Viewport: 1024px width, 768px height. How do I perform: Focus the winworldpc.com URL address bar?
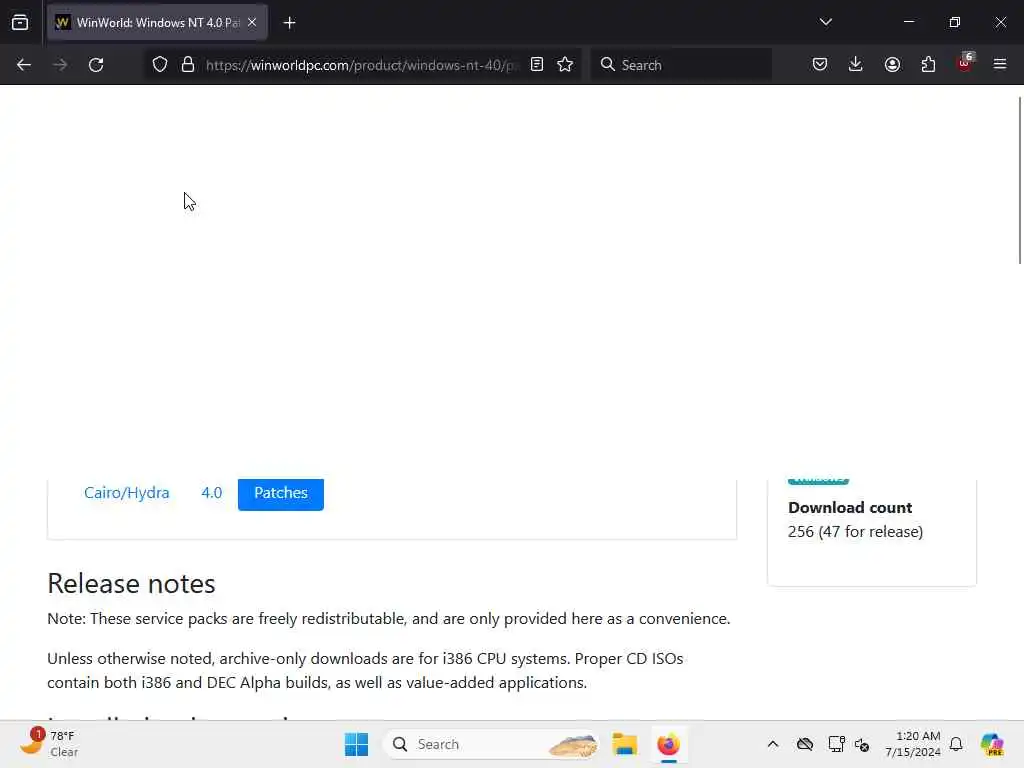coord(361,65)
